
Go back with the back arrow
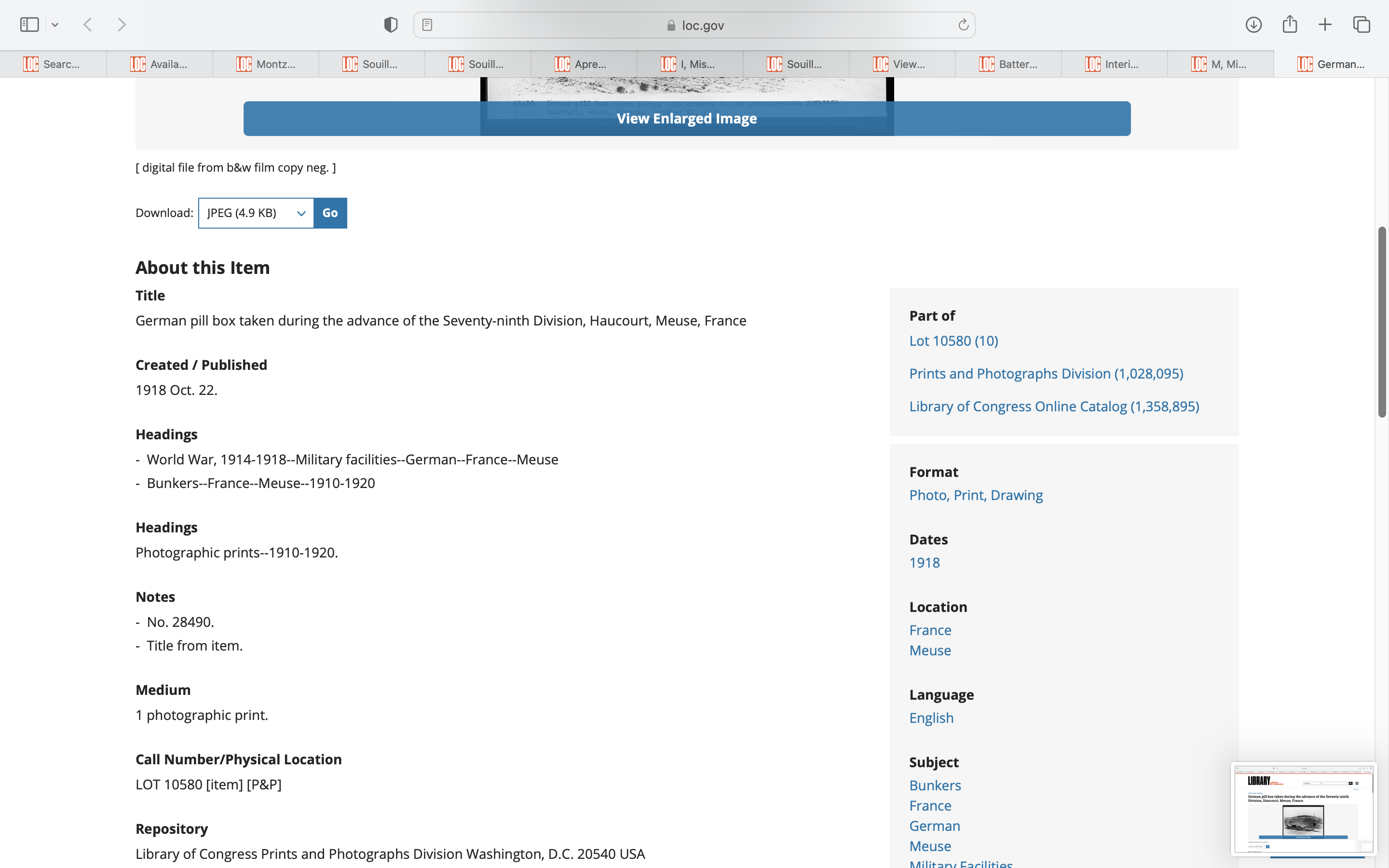point(88,25)
